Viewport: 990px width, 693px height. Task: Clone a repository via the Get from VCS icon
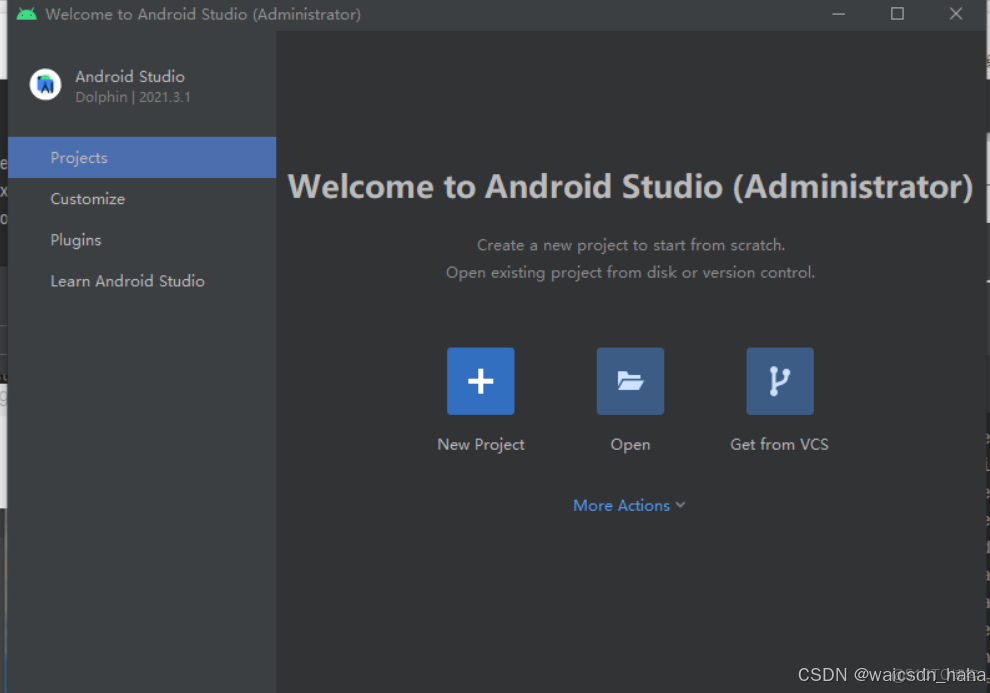779,381
